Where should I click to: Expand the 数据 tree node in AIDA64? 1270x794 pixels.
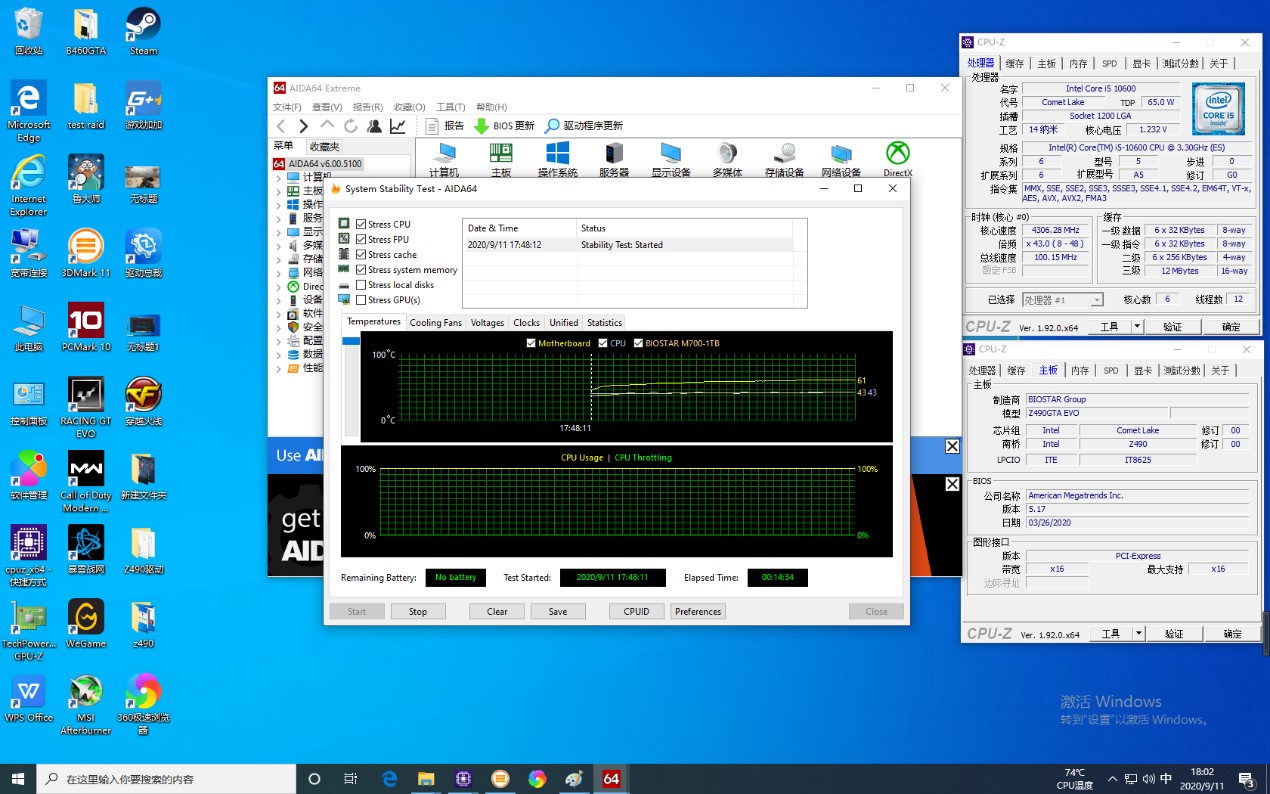tap(279, 354)
